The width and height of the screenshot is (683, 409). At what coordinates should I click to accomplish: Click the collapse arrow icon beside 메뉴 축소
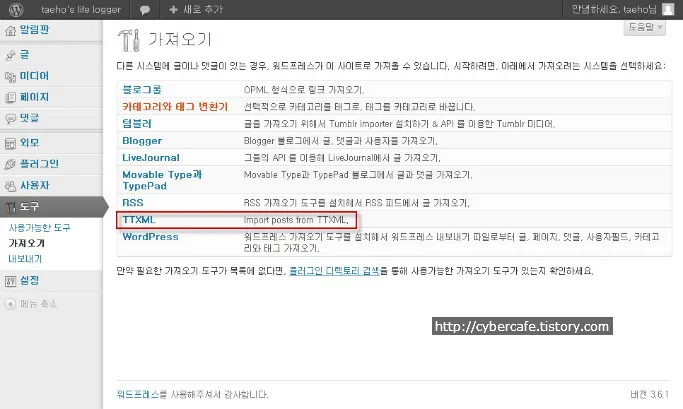(10, 304)
